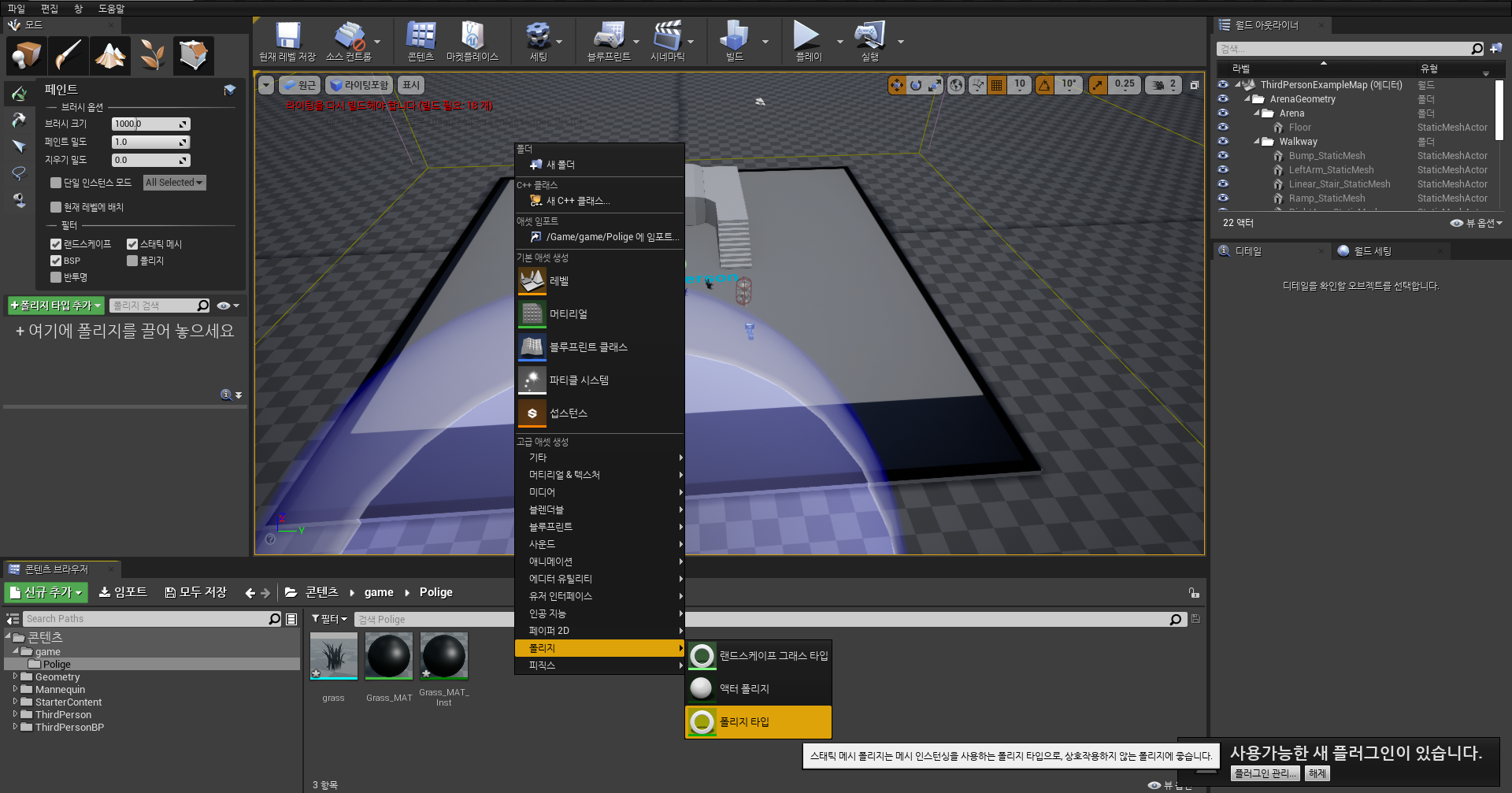Open the Help menu

point(111,9)
